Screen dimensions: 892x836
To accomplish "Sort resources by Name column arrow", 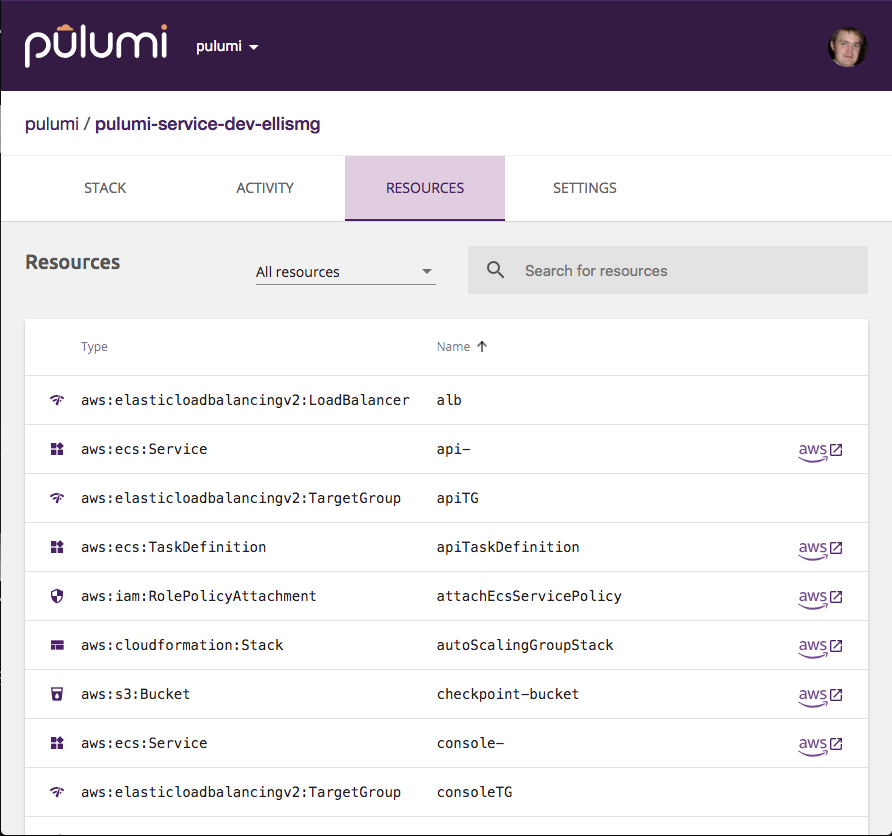I will point(482,347).
